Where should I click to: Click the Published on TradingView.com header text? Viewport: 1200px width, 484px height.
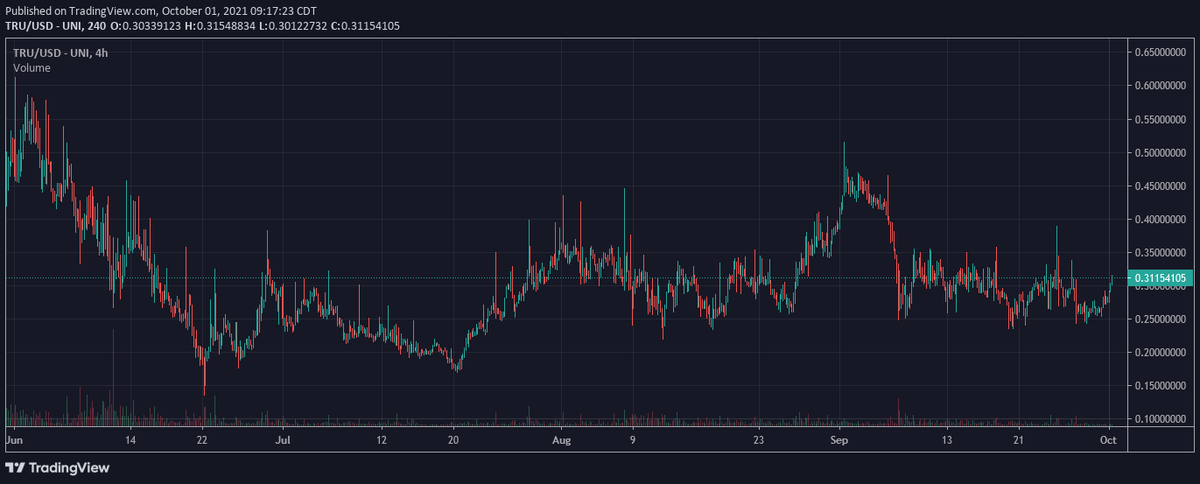tap(161, 11)
